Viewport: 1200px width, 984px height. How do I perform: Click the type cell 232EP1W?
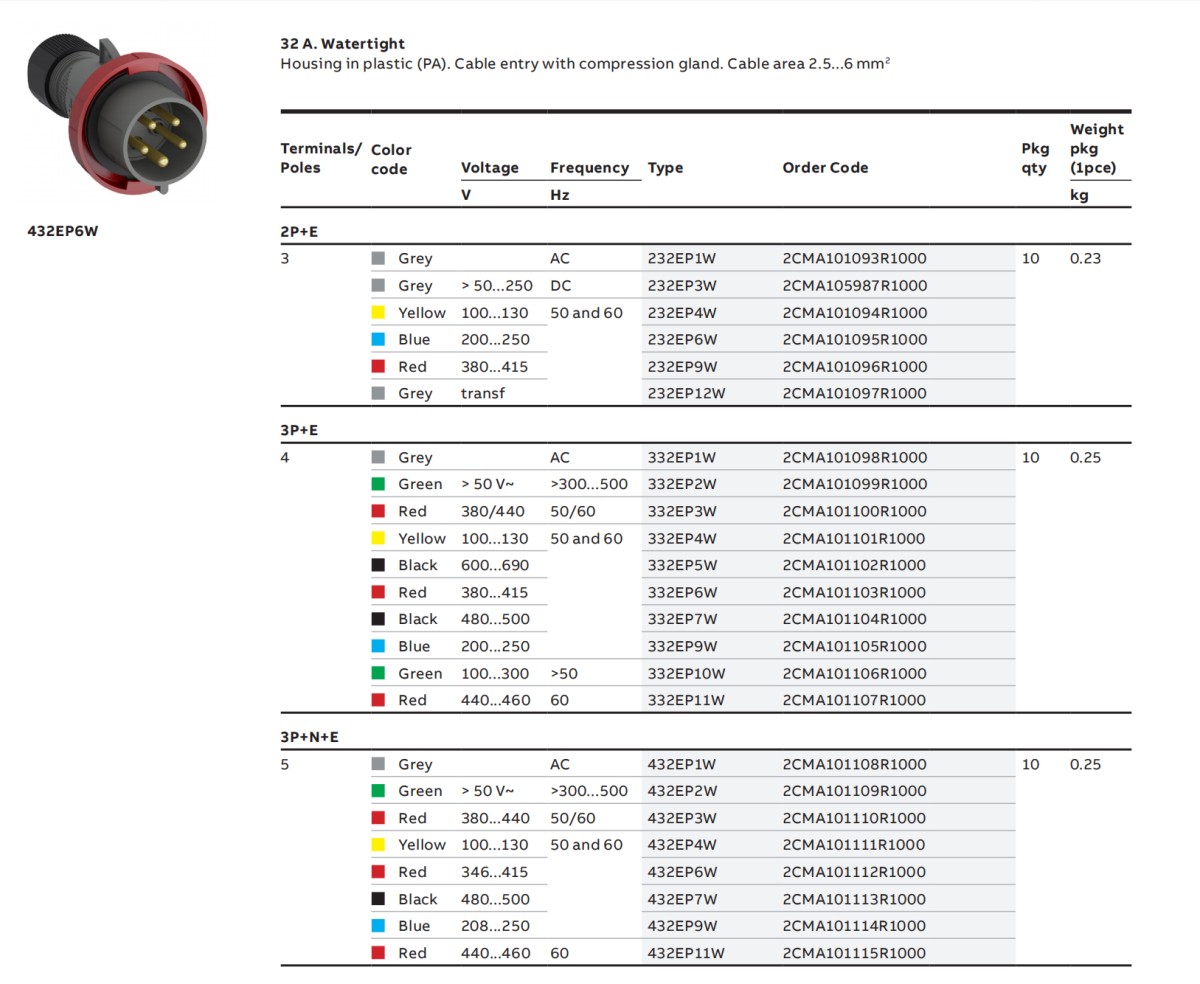pos(682,258)
